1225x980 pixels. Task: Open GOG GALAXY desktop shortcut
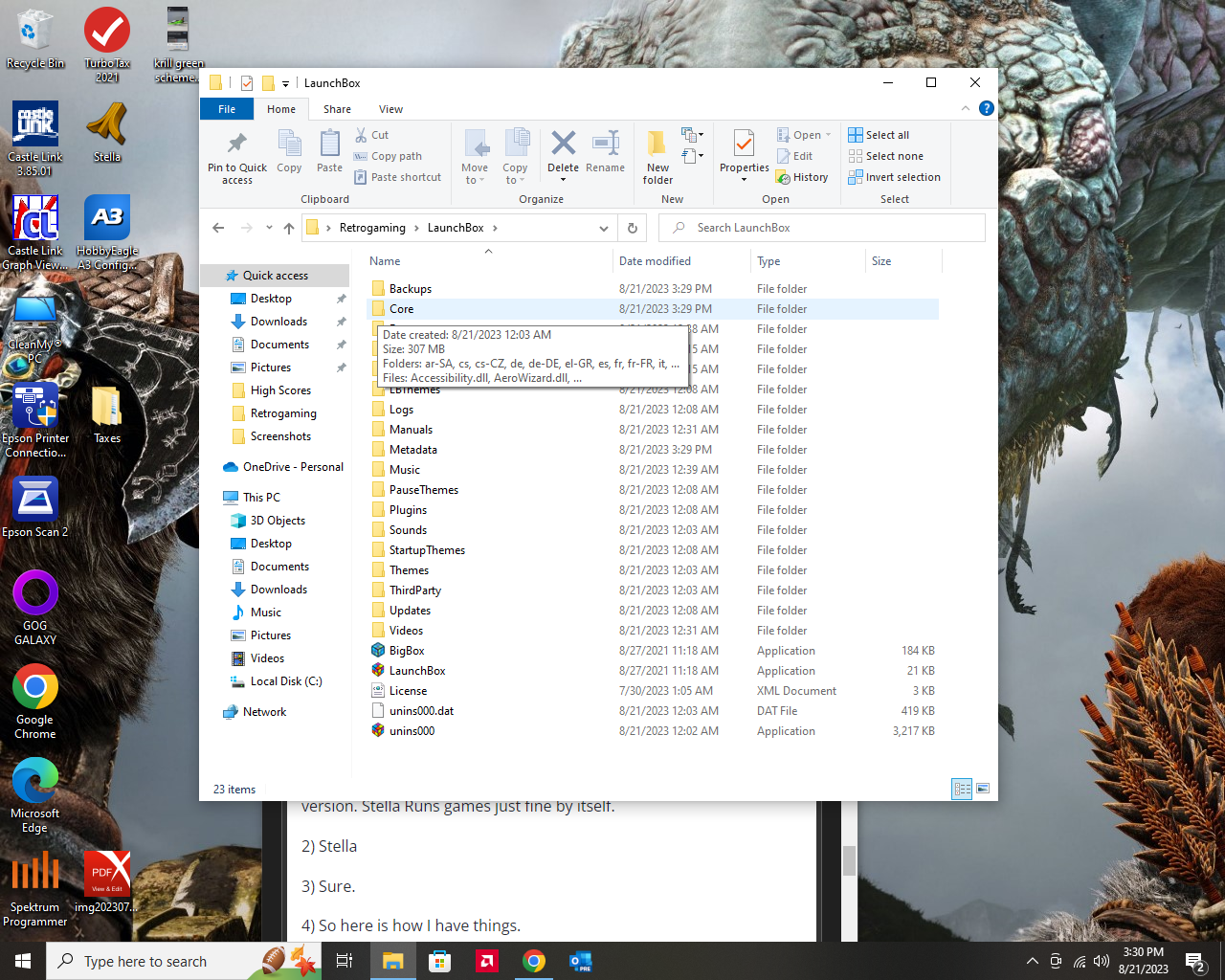(x=35, y=608)
